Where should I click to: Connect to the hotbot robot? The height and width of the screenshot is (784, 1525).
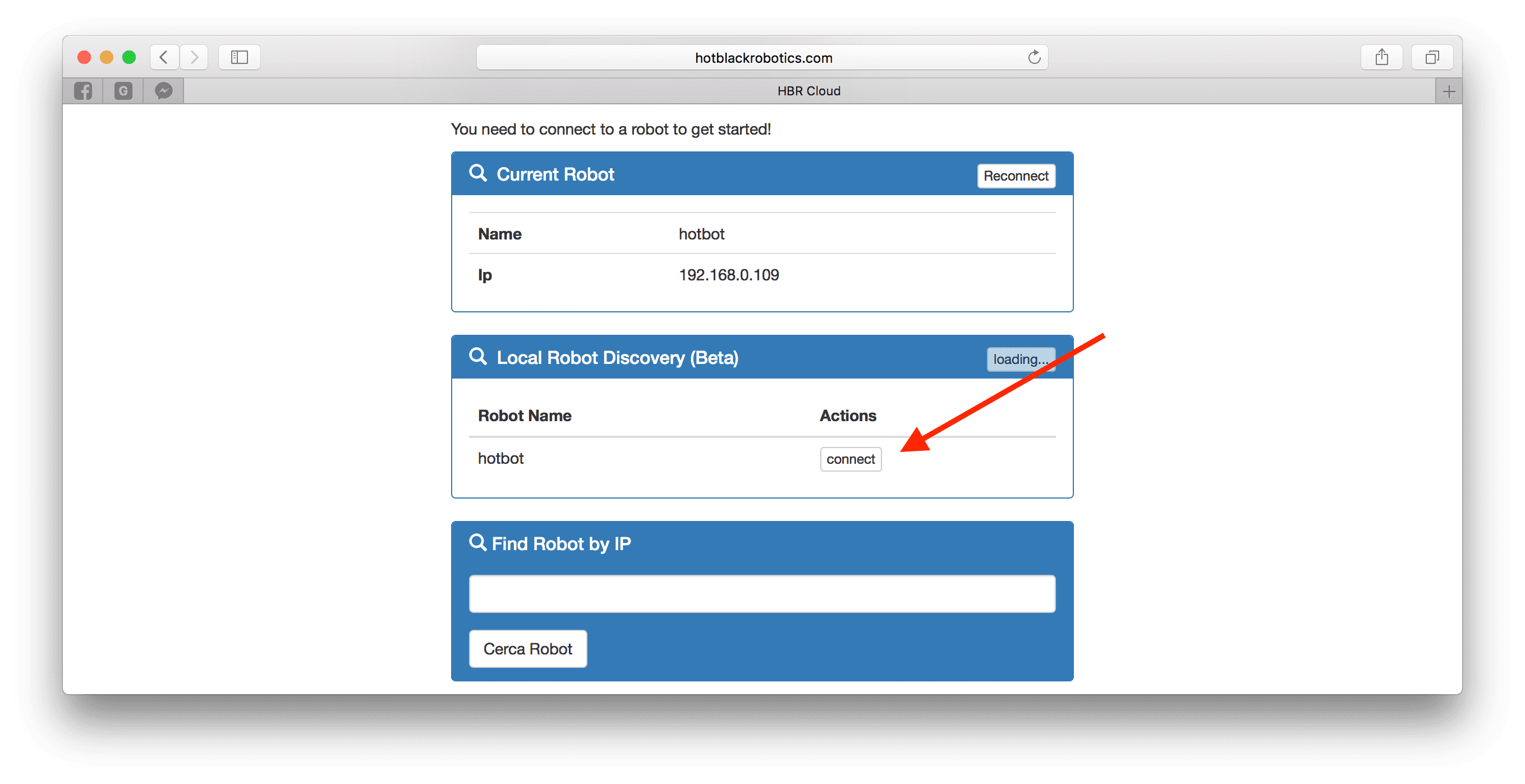[850, 459]
